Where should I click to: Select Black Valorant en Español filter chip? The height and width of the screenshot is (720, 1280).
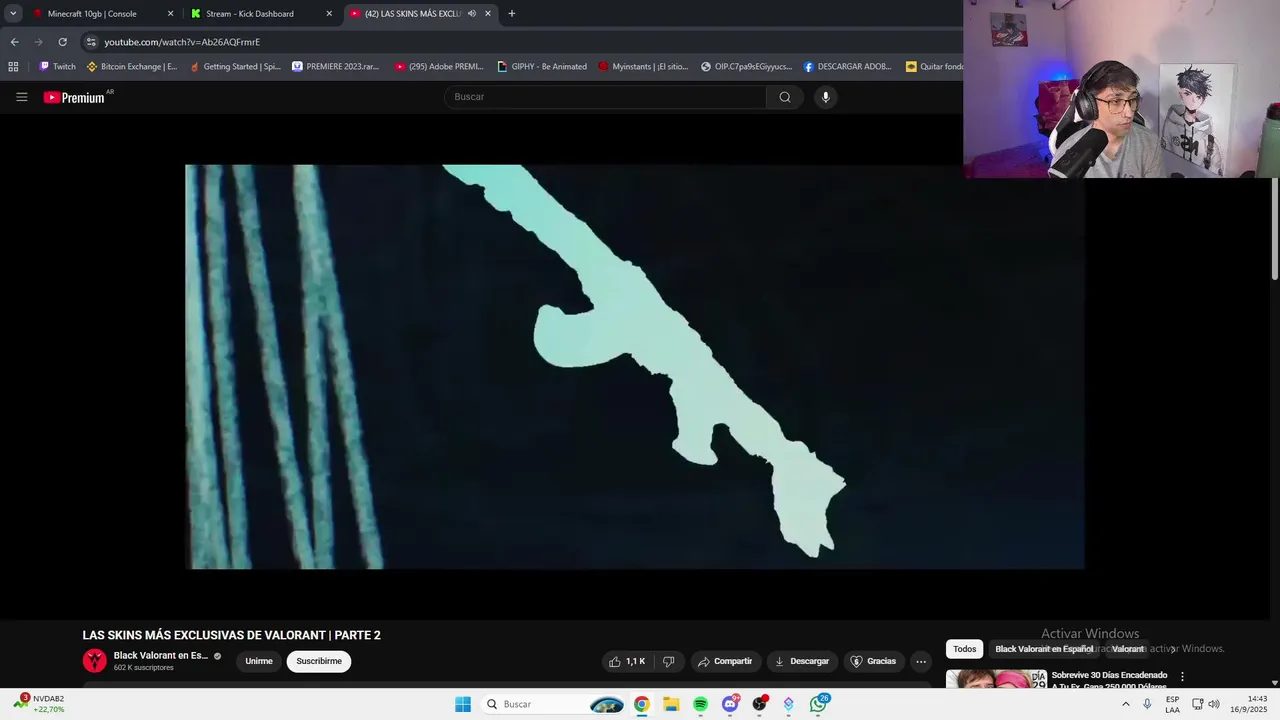click(1044, 649)
